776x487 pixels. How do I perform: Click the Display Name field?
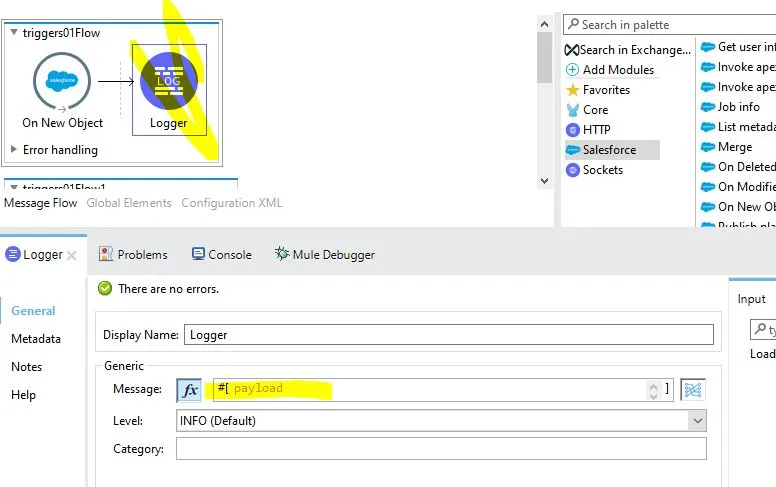[449, 335]
